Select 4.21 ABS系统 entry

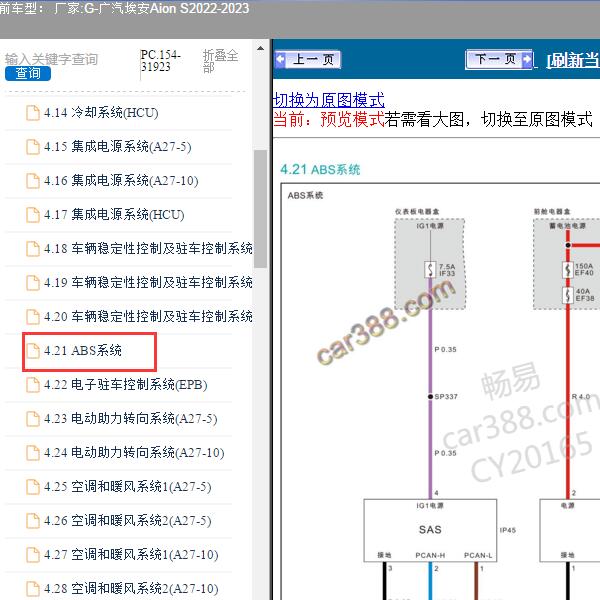click(x=83, y=351)
